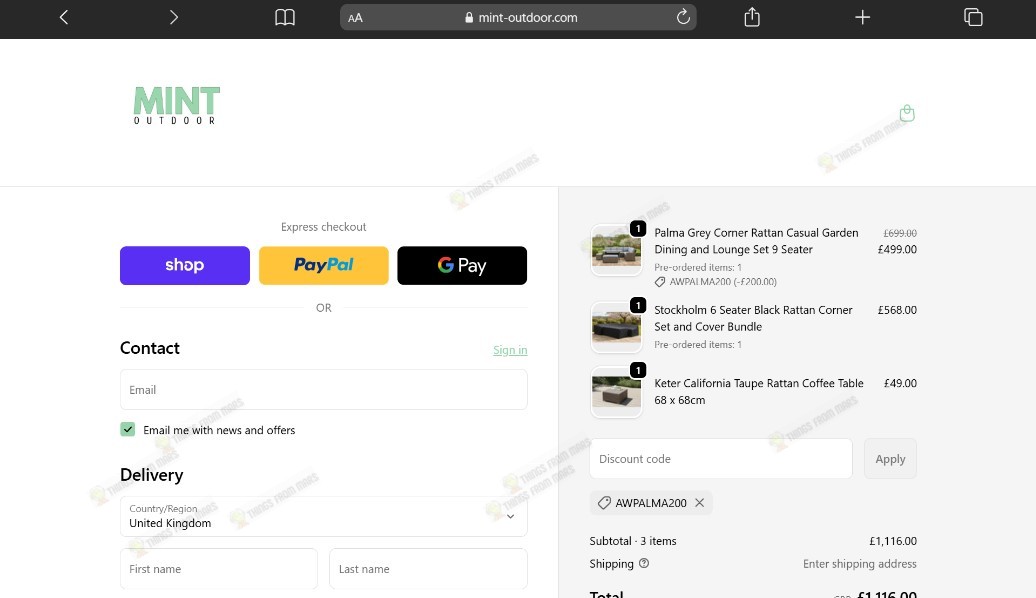Click the Palma Grey Corner Rattan set thumbnail
Screen dimensions: 1036x598
click(616, 250)
